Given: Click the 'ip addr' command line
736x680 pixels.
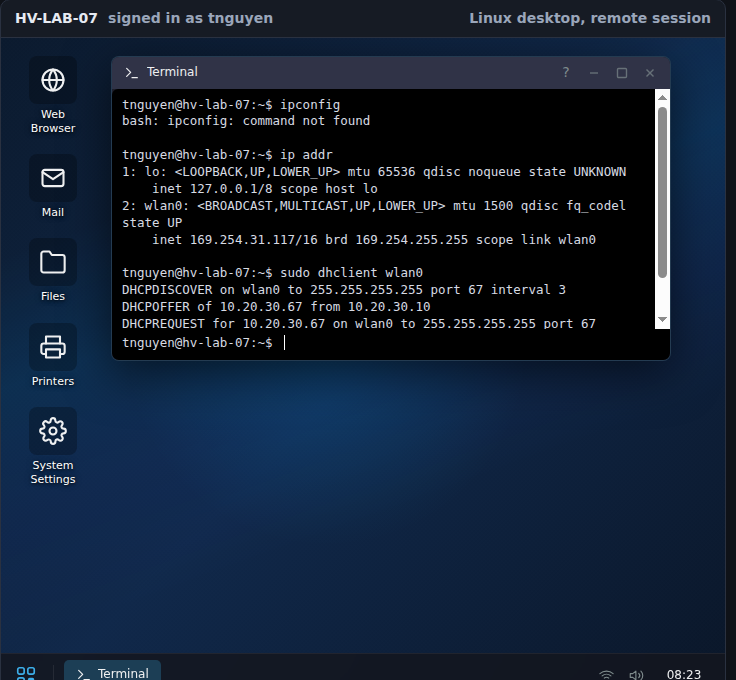Looking at the screenshot, I should (227, 155).
